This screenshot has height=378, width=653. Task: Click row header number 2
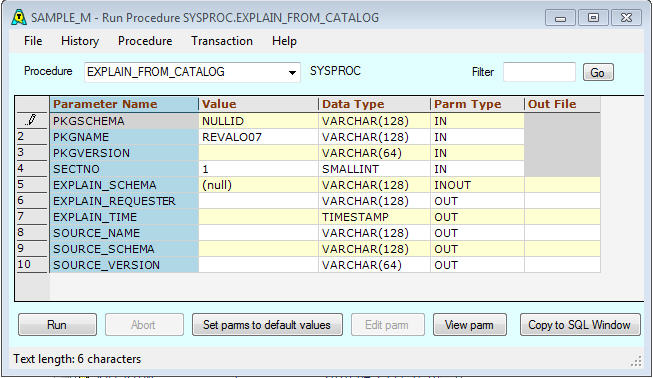[32, 137]
